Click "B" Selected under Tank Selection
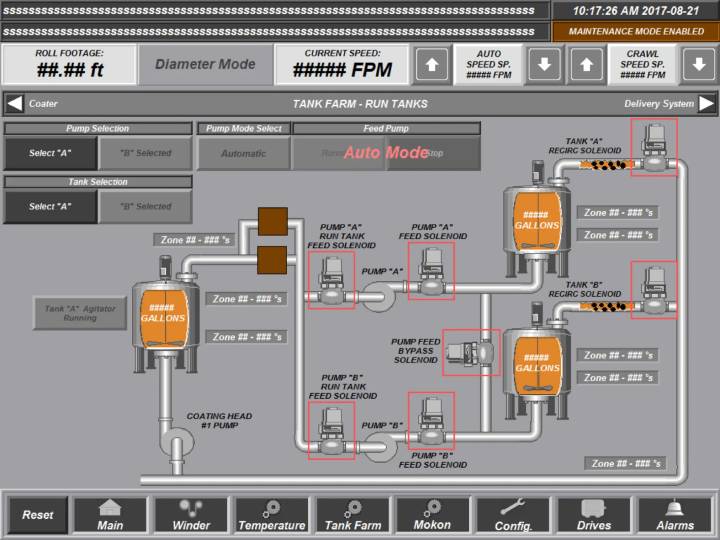 (146, 207)
